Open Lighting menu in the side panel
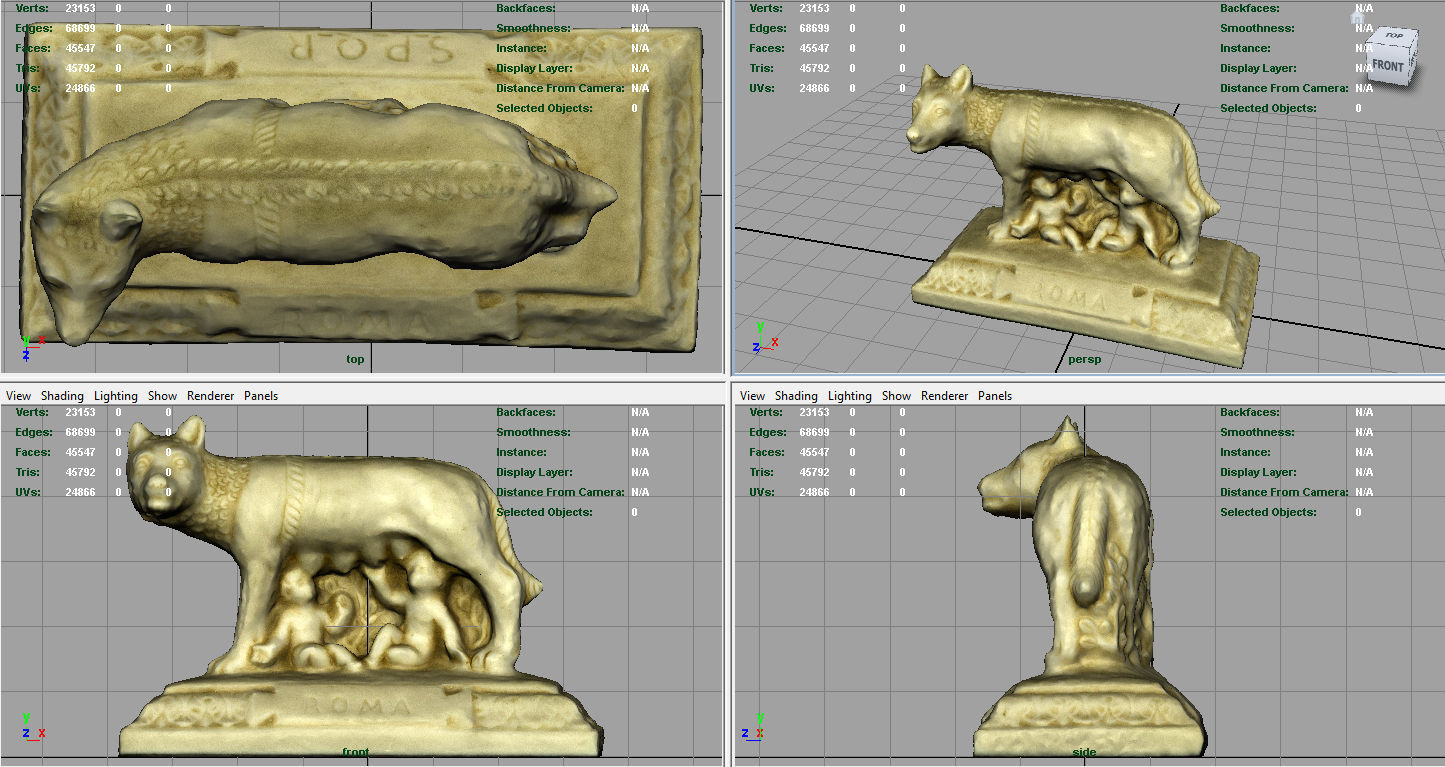 [849, 396]
